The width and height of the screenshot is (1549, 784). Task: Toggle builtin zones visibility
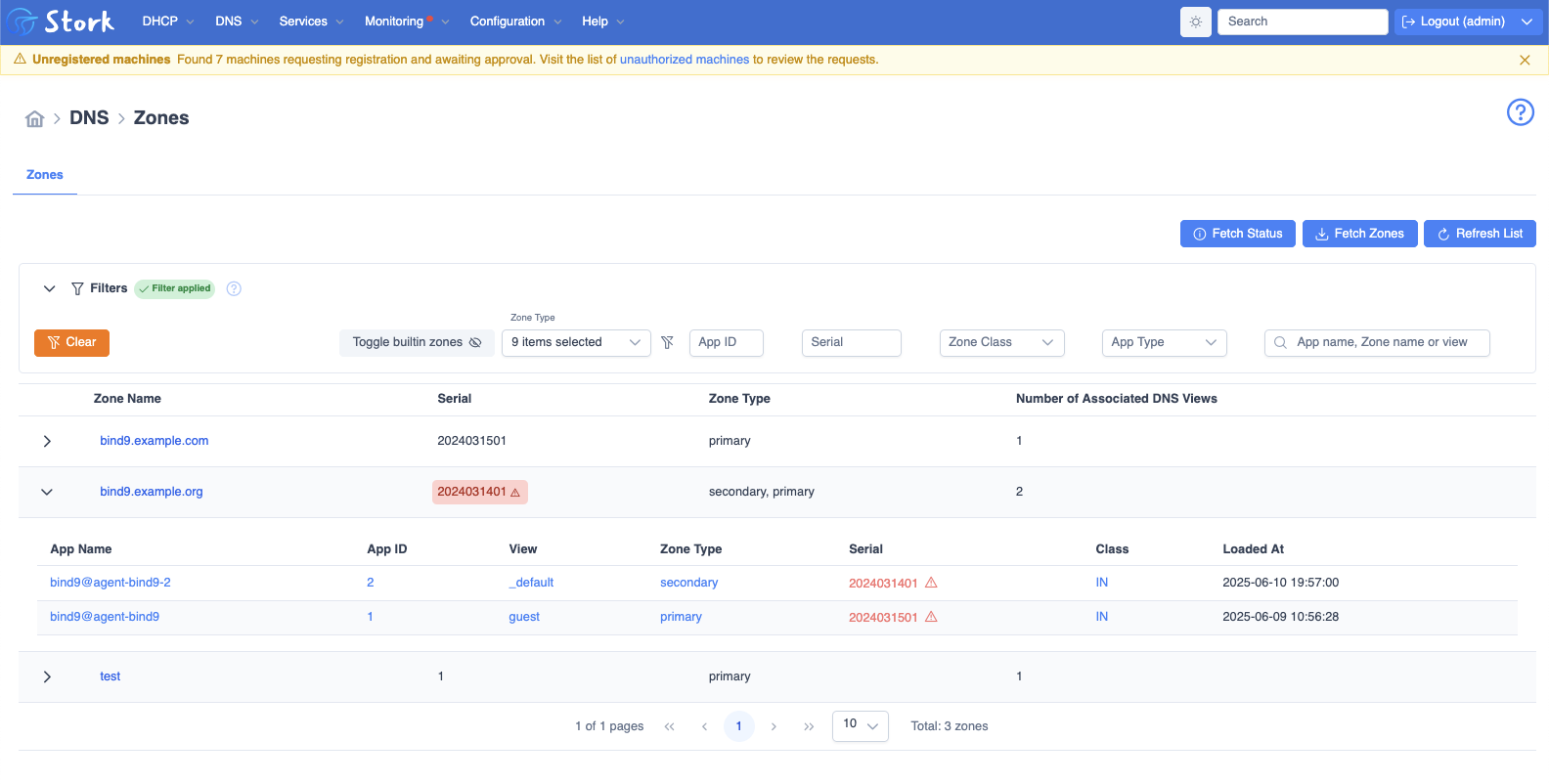(x=417, y=342)
